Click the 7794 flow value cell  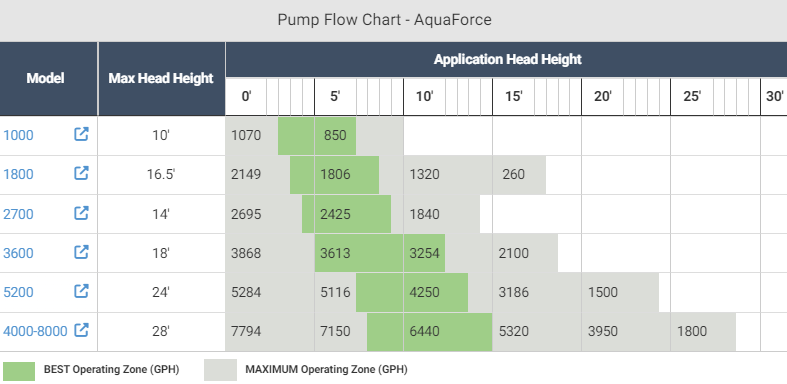pos(246,331)
